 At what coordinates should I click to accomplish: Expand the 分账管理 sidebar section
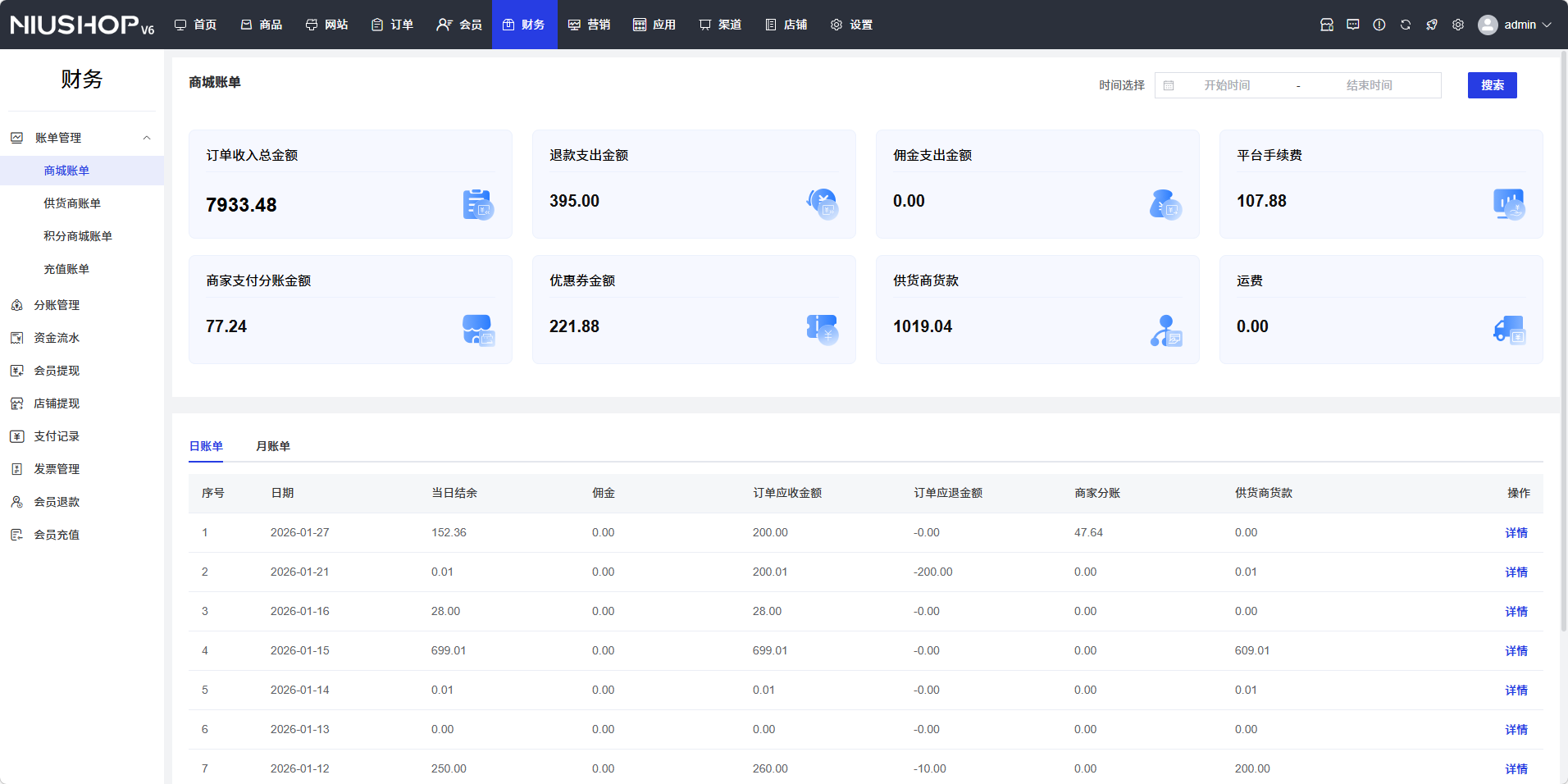click(x=57, y=305)
